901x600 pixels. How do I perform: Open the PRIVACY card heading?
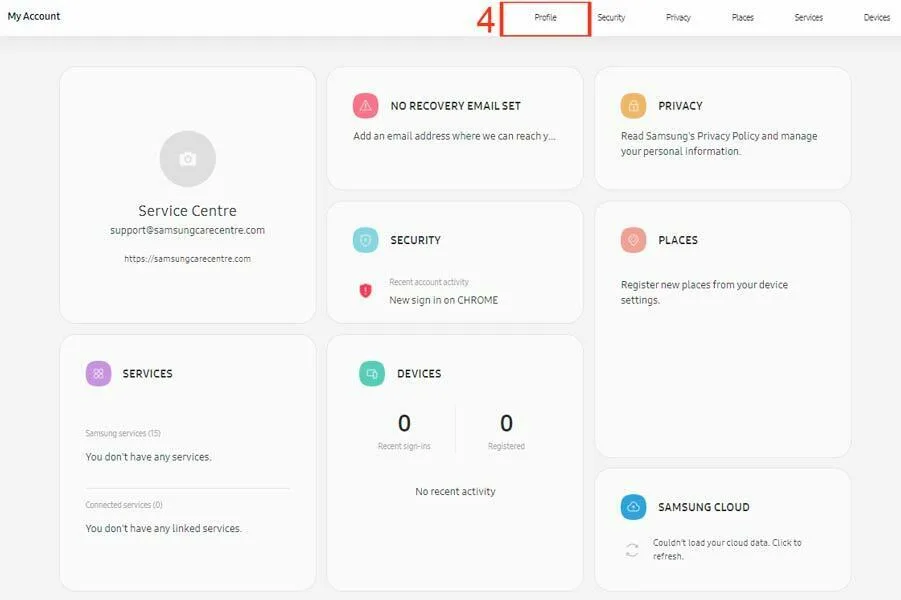(x=680, y=106)
